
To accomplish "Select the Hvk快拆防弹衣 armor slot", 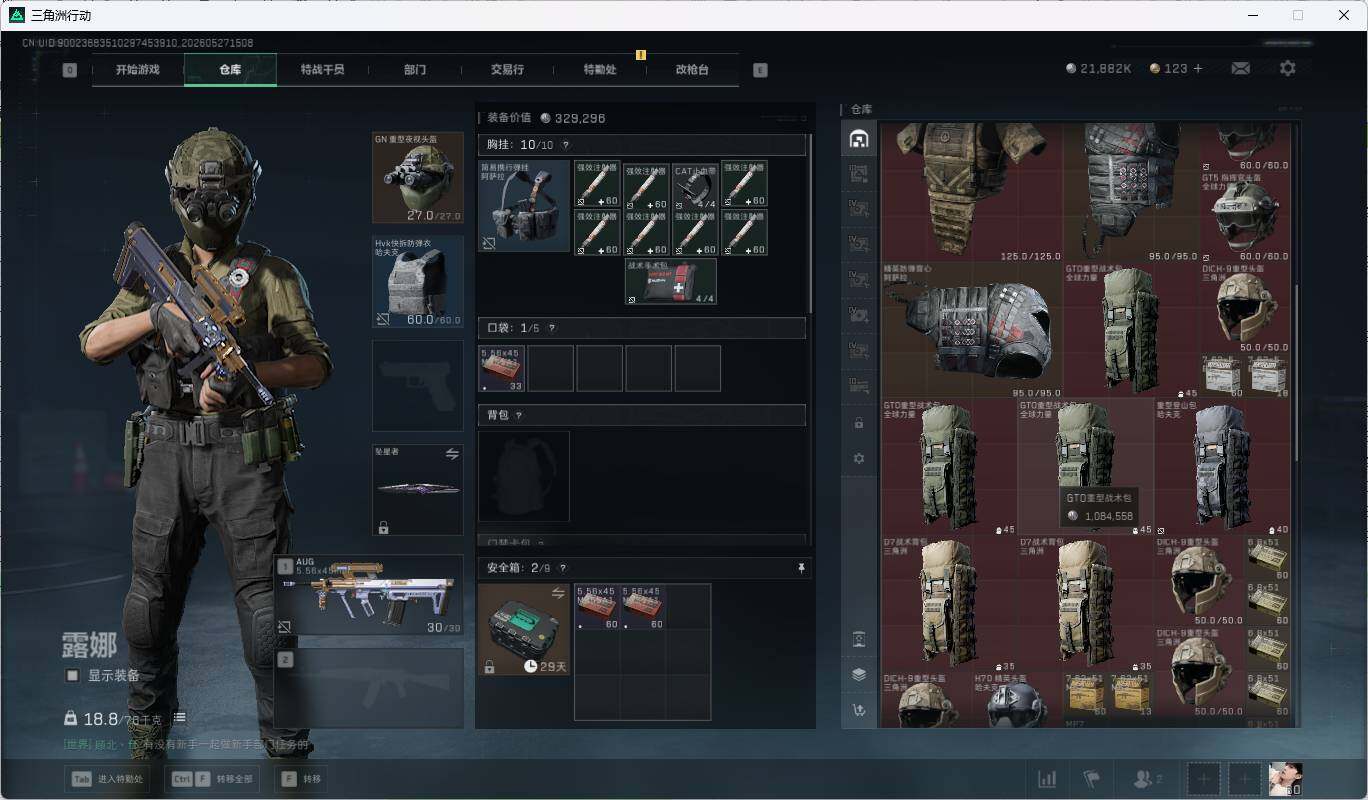I will (418, 282).
